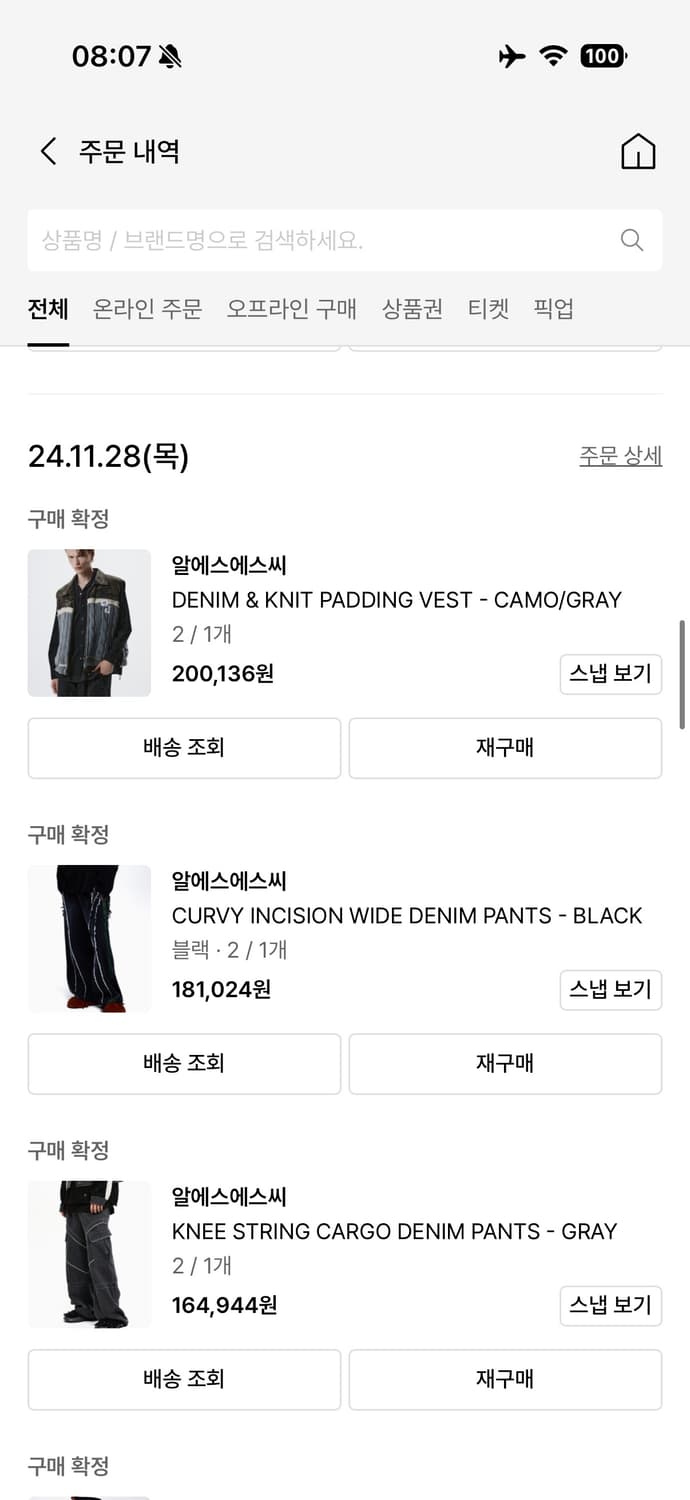Tap the battery indicator showing 100
This screenshot has height=1500, width=690.
tap(601, 56)
